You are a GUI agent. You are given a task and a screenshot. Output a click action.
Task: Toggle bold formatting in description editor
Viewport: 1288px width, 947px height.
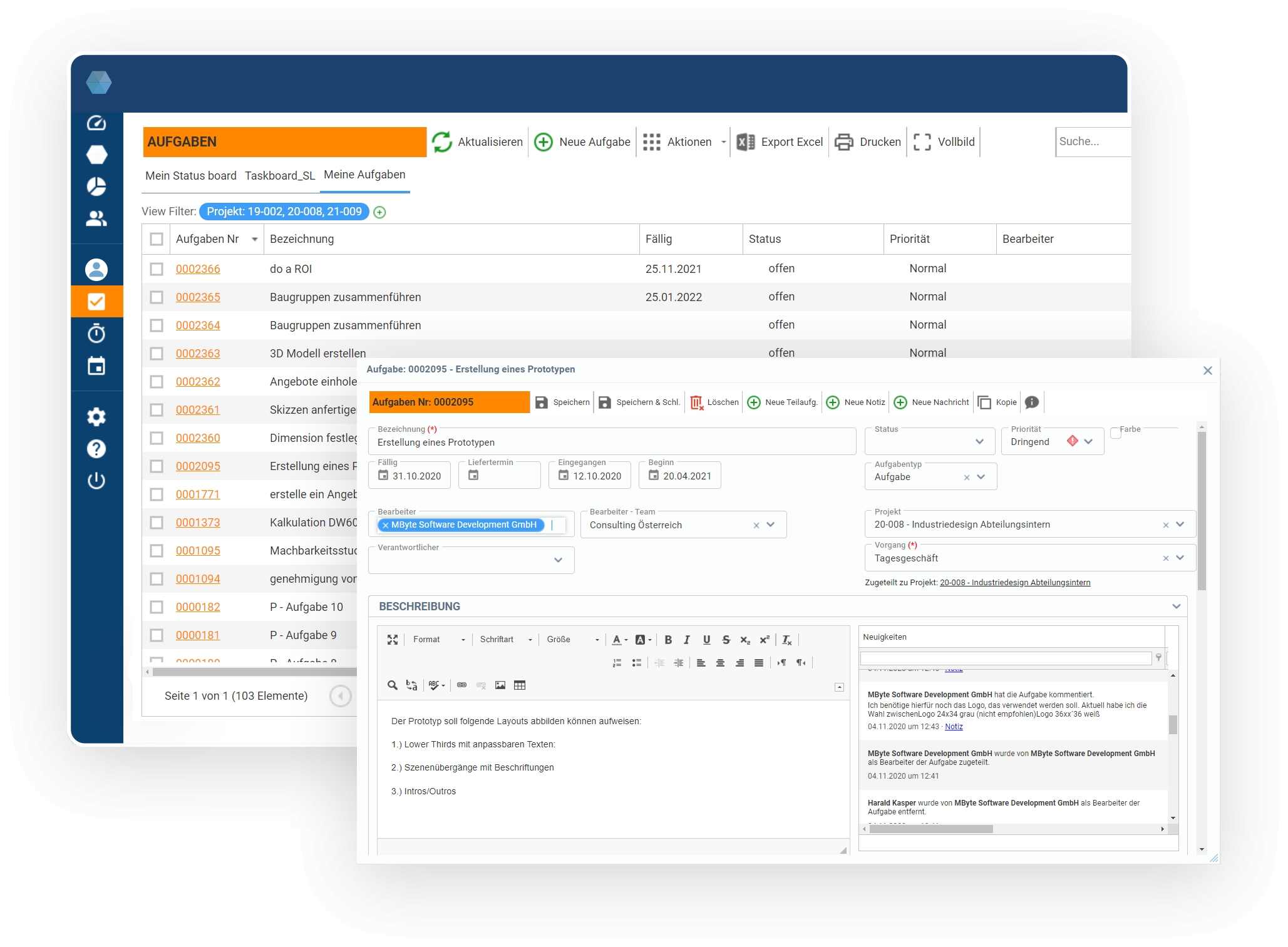click(668, 640)
